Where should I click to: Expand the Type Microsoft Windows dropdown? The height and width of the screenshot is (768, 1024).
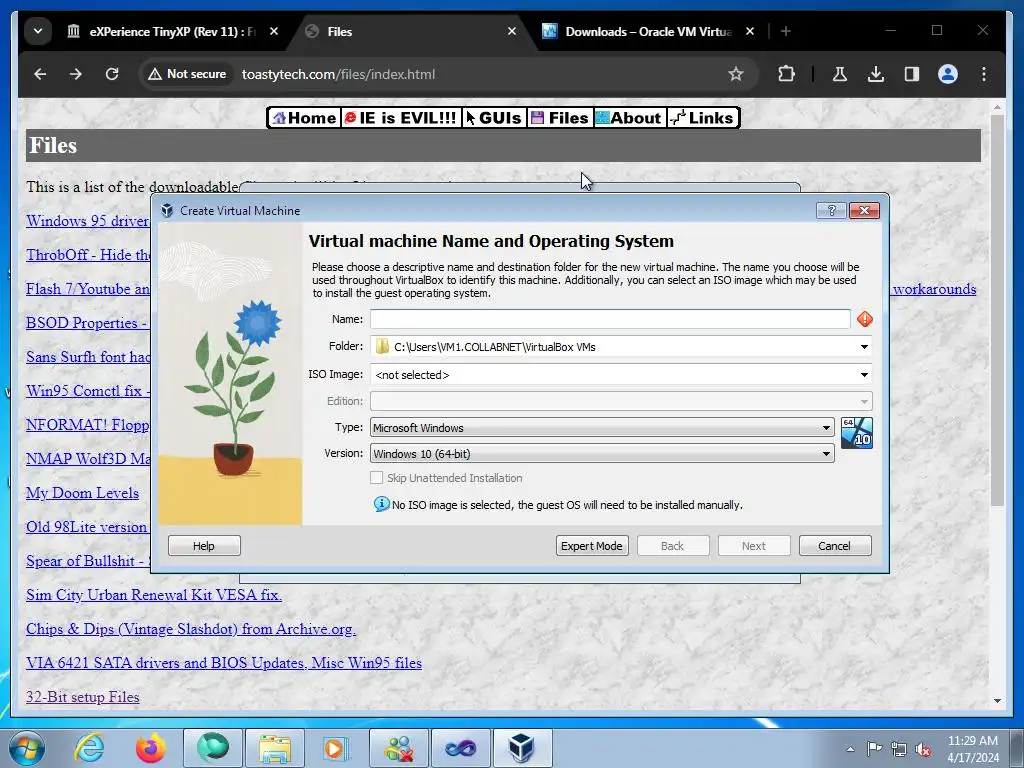pyautogui.click(x=602, y=428)
